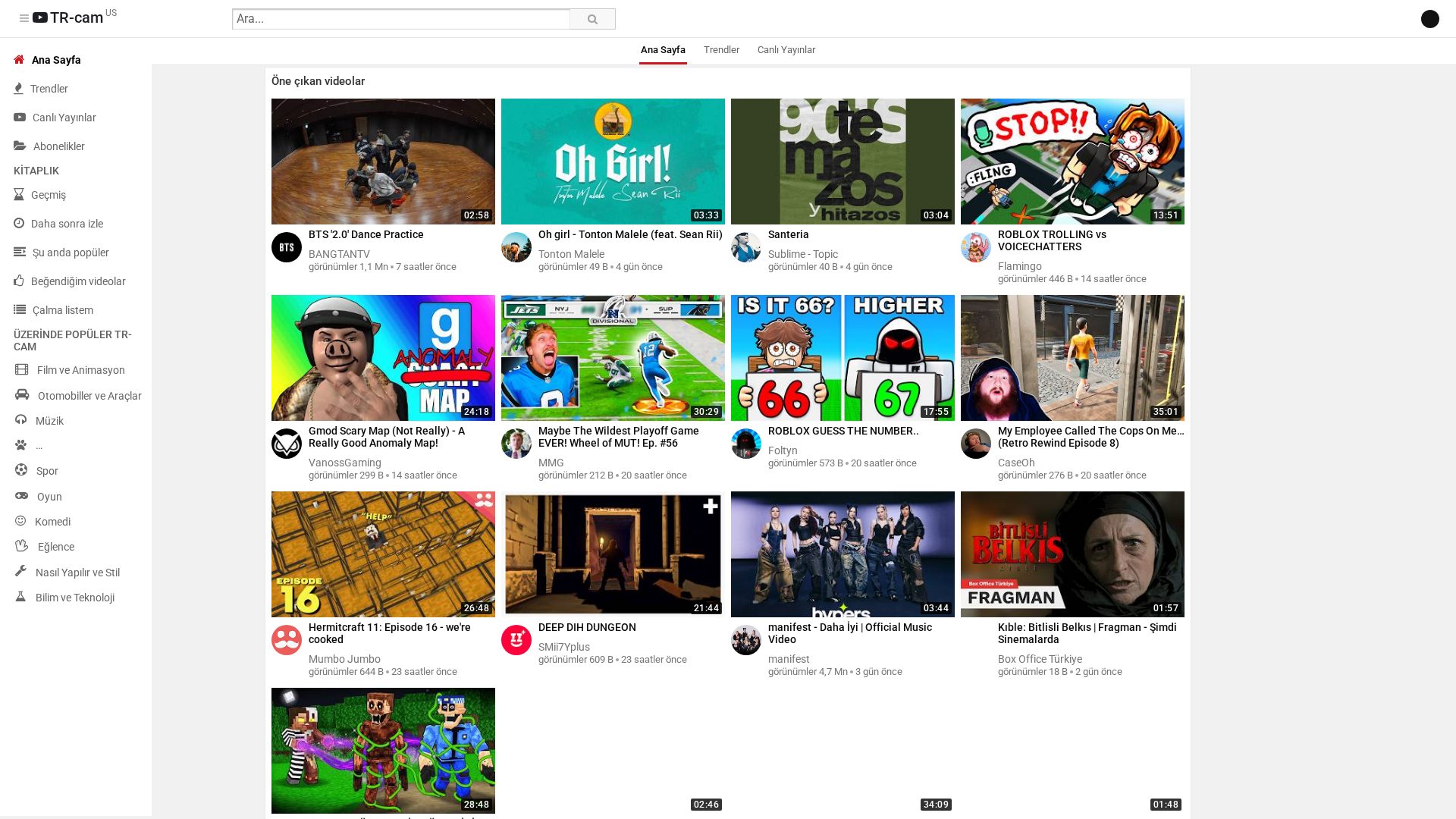Click the hamburger menu icon
Viewport: 1456px width, 819px height.
click(24, 18)
